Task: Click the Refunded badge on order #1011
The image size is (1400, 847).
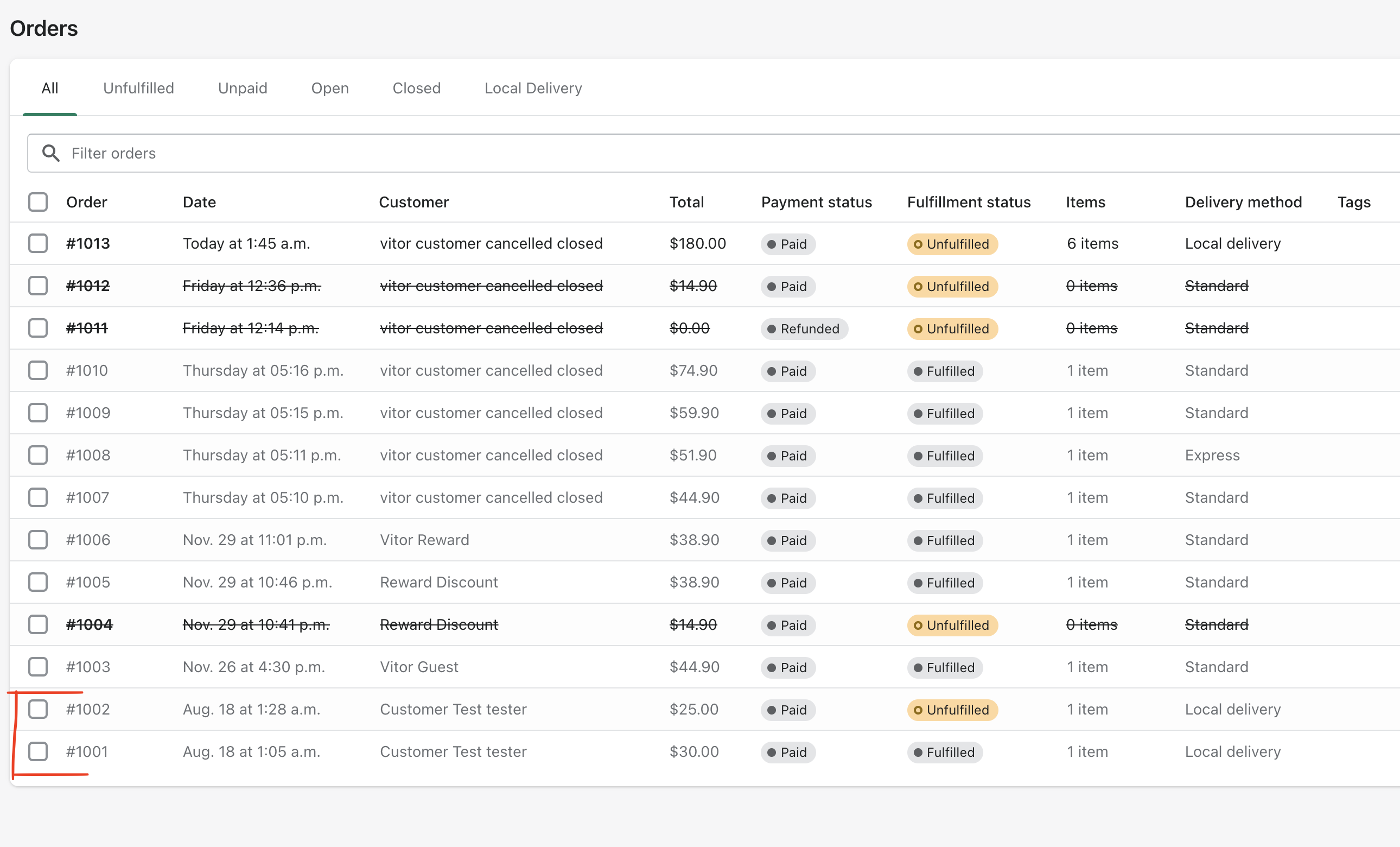Action: (x=804, y=328)
